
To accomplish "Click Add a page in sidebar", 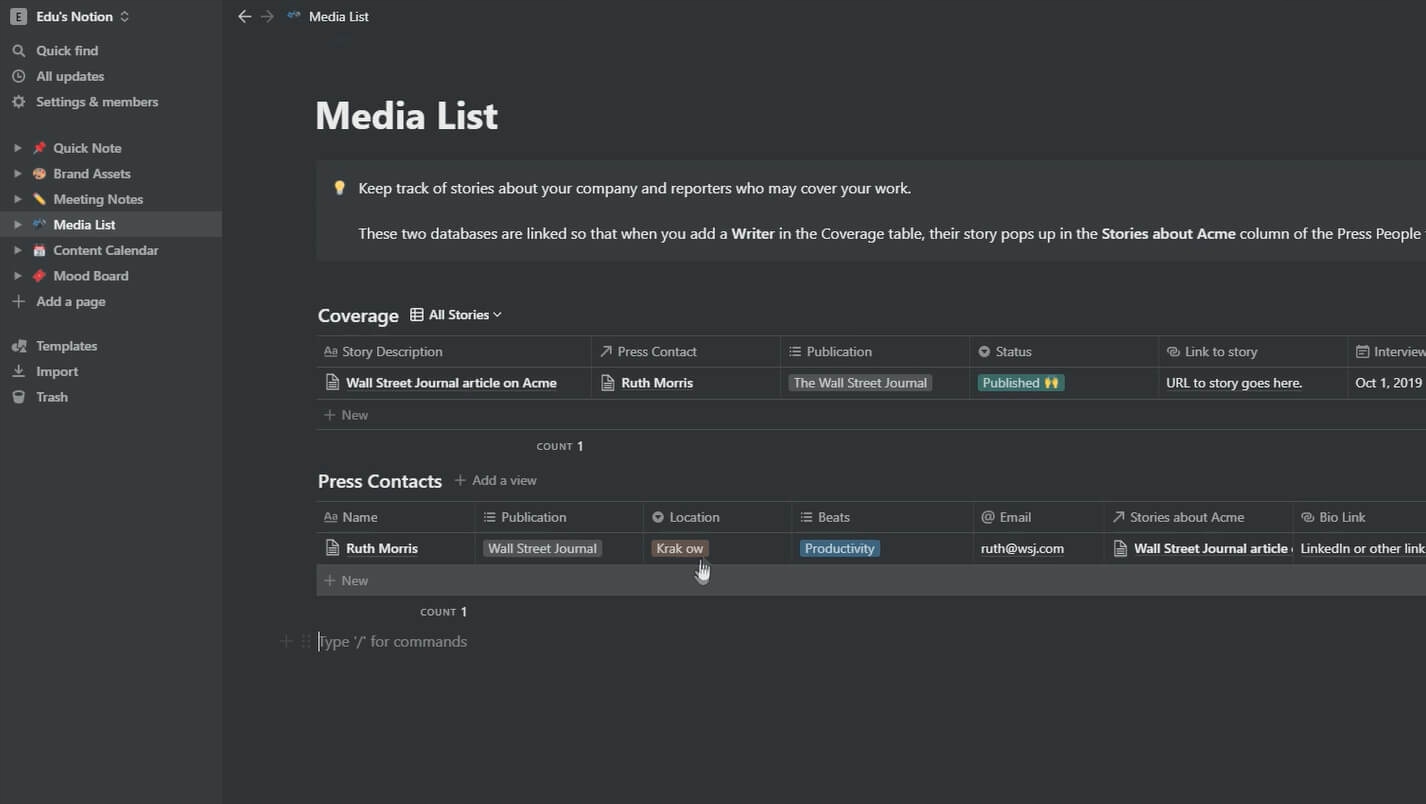I will [71, 302].
